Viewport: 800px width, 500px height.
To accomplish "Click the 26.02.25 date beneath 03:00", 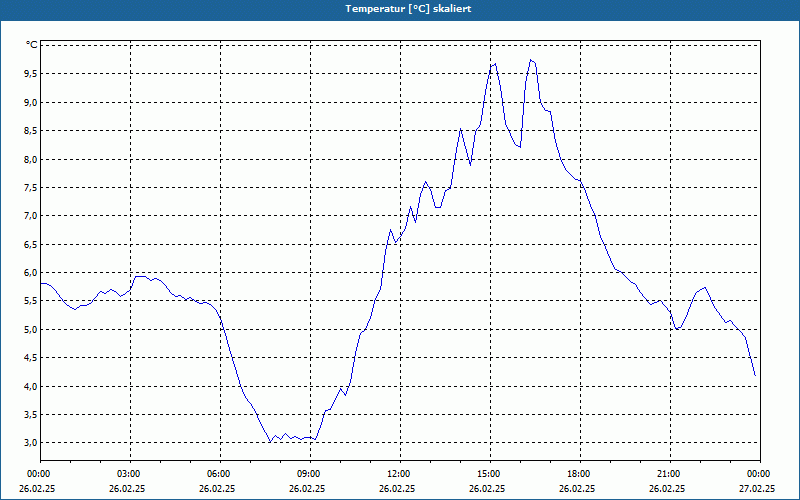I will [127, 489].
